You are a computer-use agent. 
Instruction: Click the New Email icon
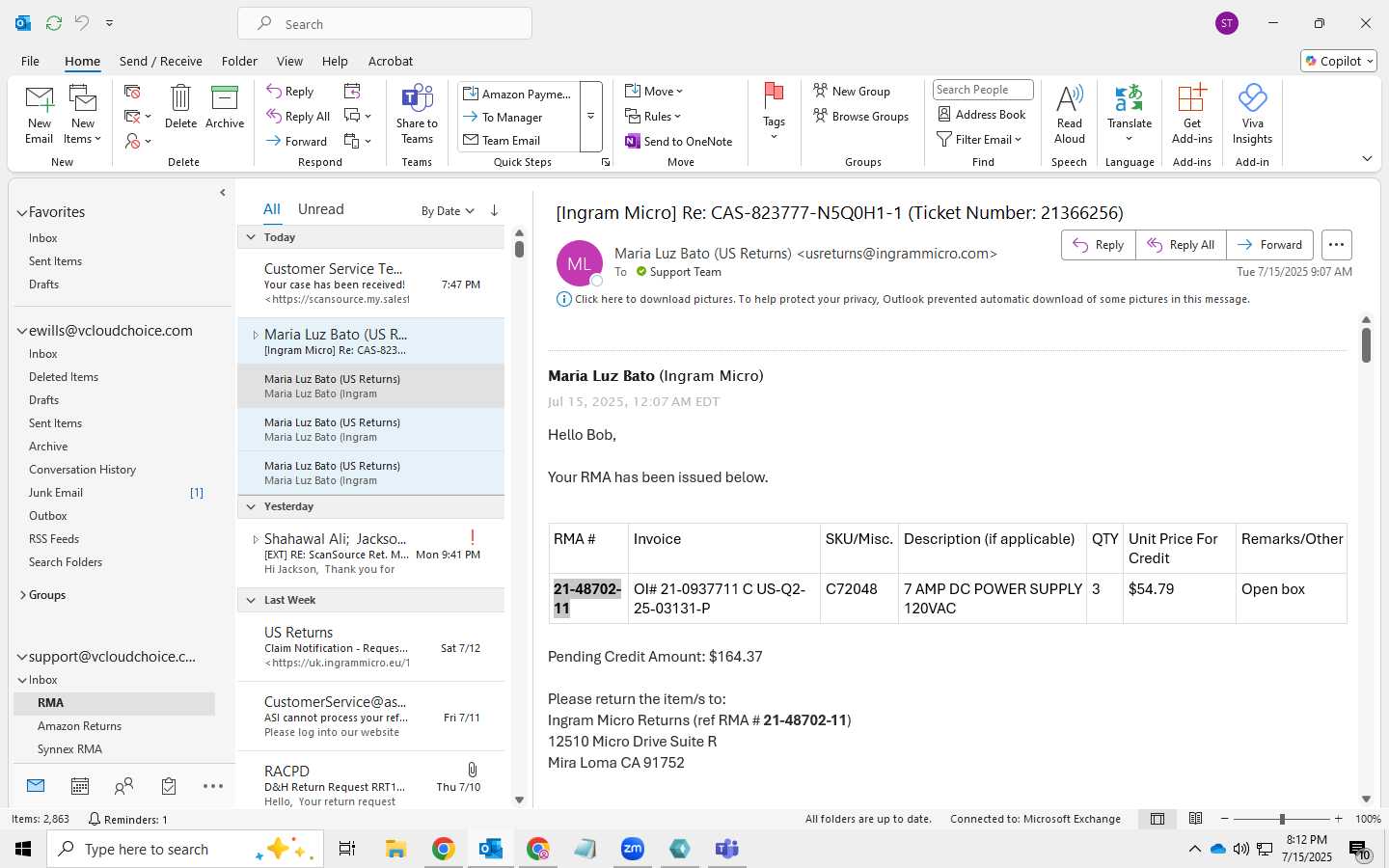pyautogui.click(x=40, y=115)
